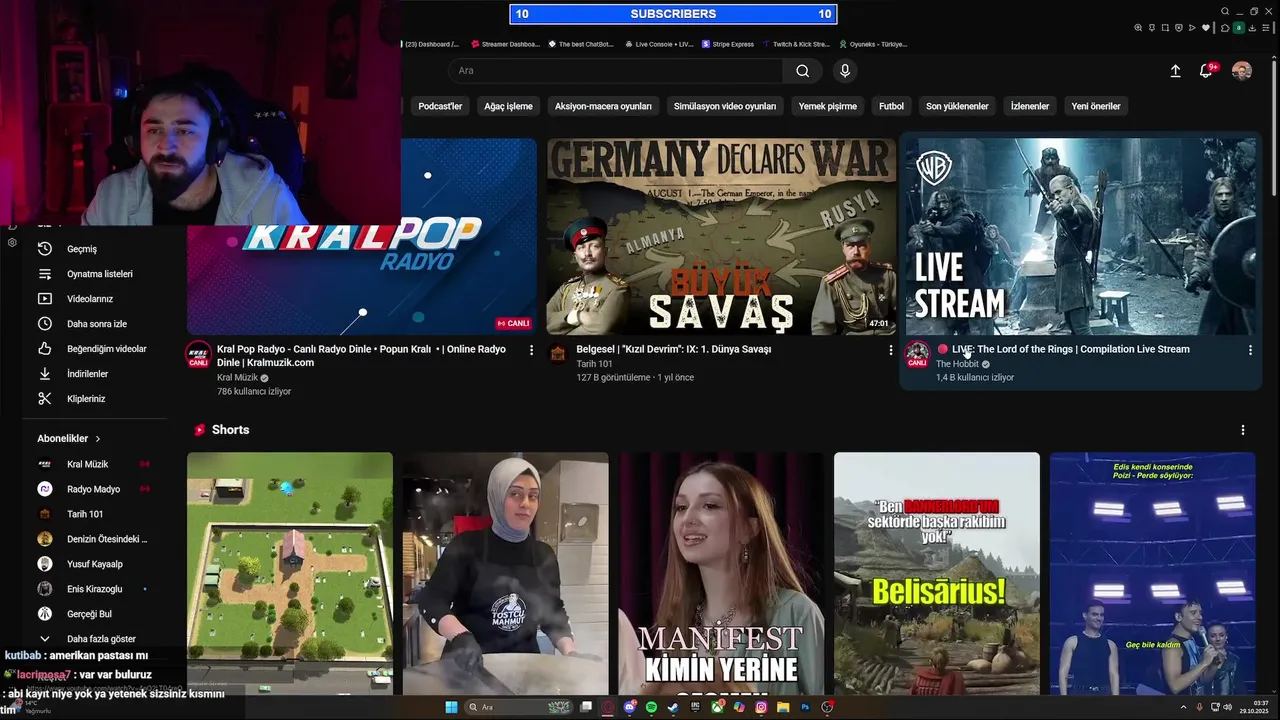Open Gerçeği Bul subscription channel
The height and width of the screenshot is (720, 1280).
point(89,614)
